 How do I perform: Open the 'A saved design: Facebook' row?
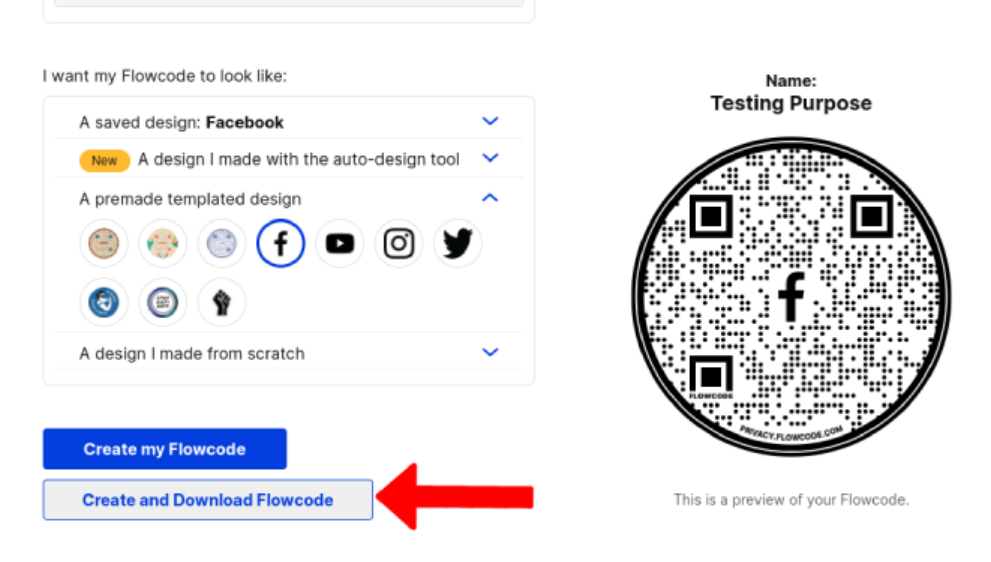click(x=289, y=122)
